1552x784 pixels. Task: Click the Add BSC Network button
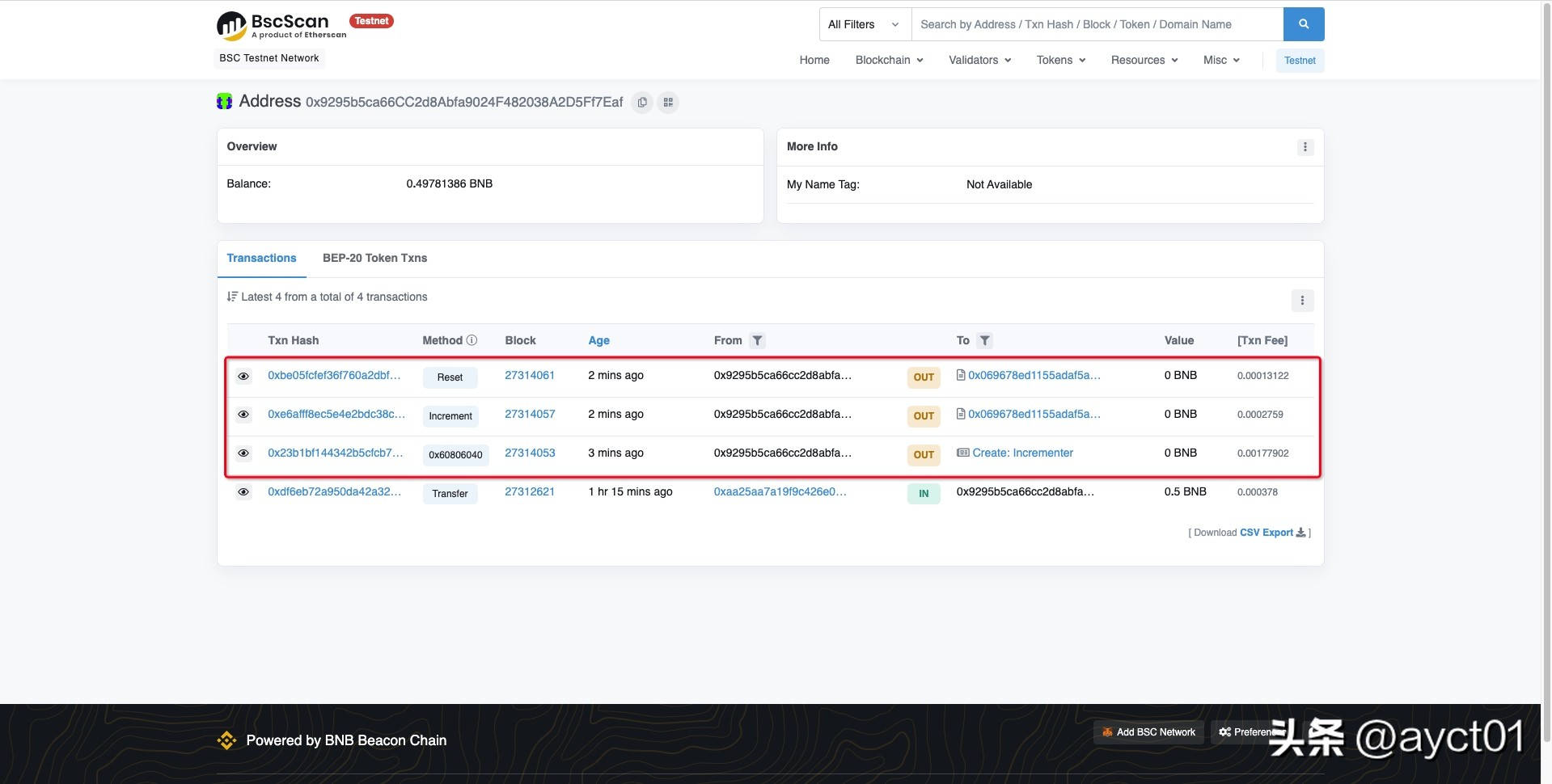(x=1148, y=732)
